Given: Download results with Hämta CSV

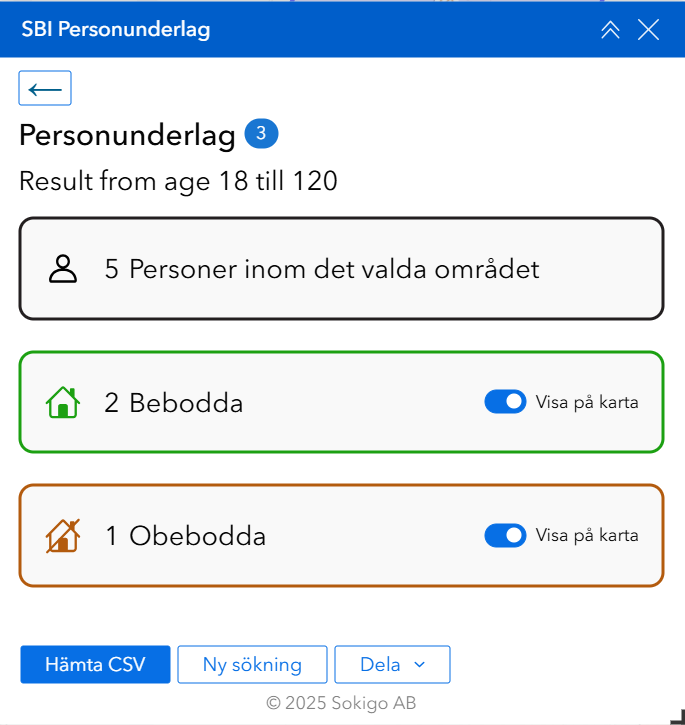Looking at the screenshot, I should pos(95,665).
